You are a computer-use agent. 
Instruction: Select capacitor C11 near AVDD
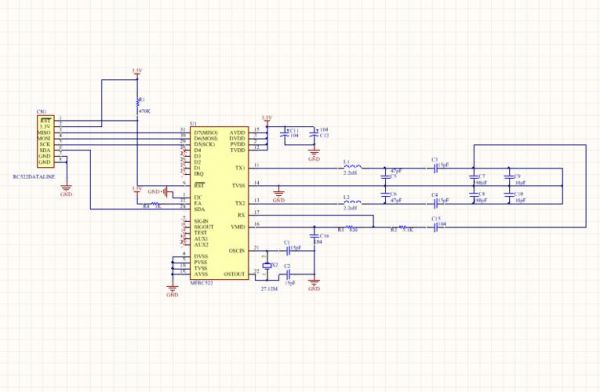[284, 134]
